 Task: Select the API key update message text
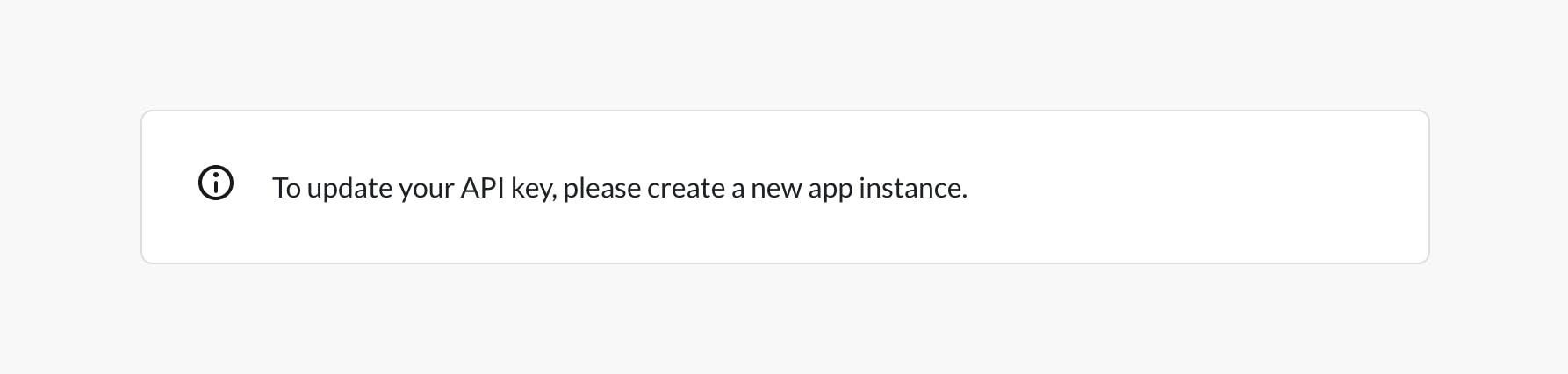click(x=620, y=188)
